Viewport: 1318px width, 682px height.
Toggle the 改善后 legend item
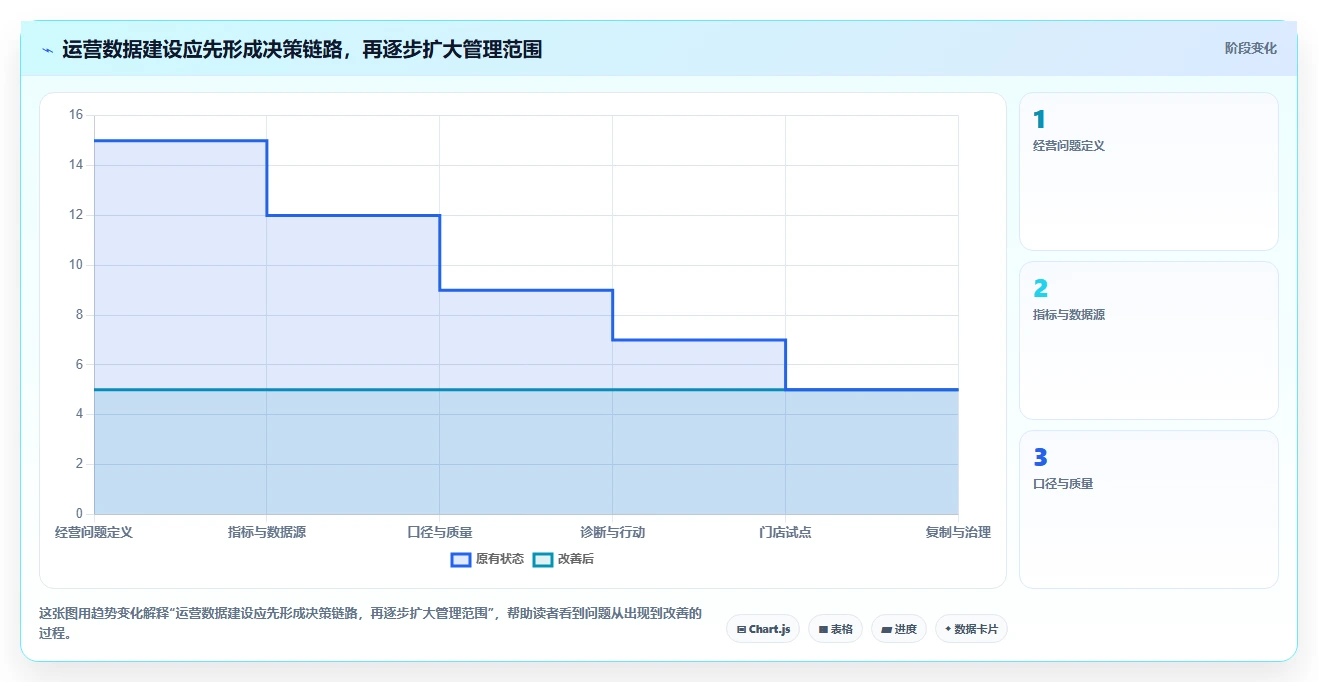(x=563, y=559)
